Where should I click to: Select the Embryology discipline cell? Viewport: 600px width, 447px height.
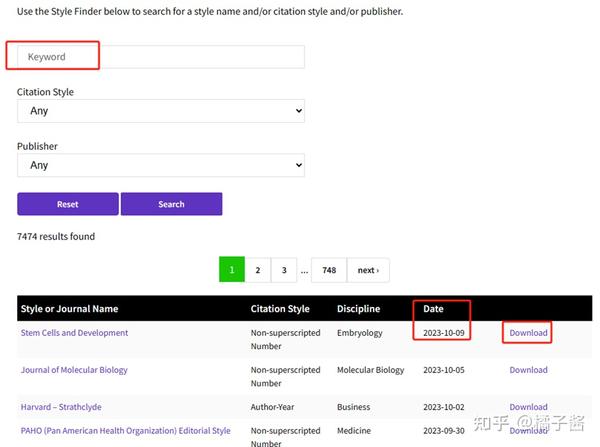pyautogui.click(x=360, y=333)
